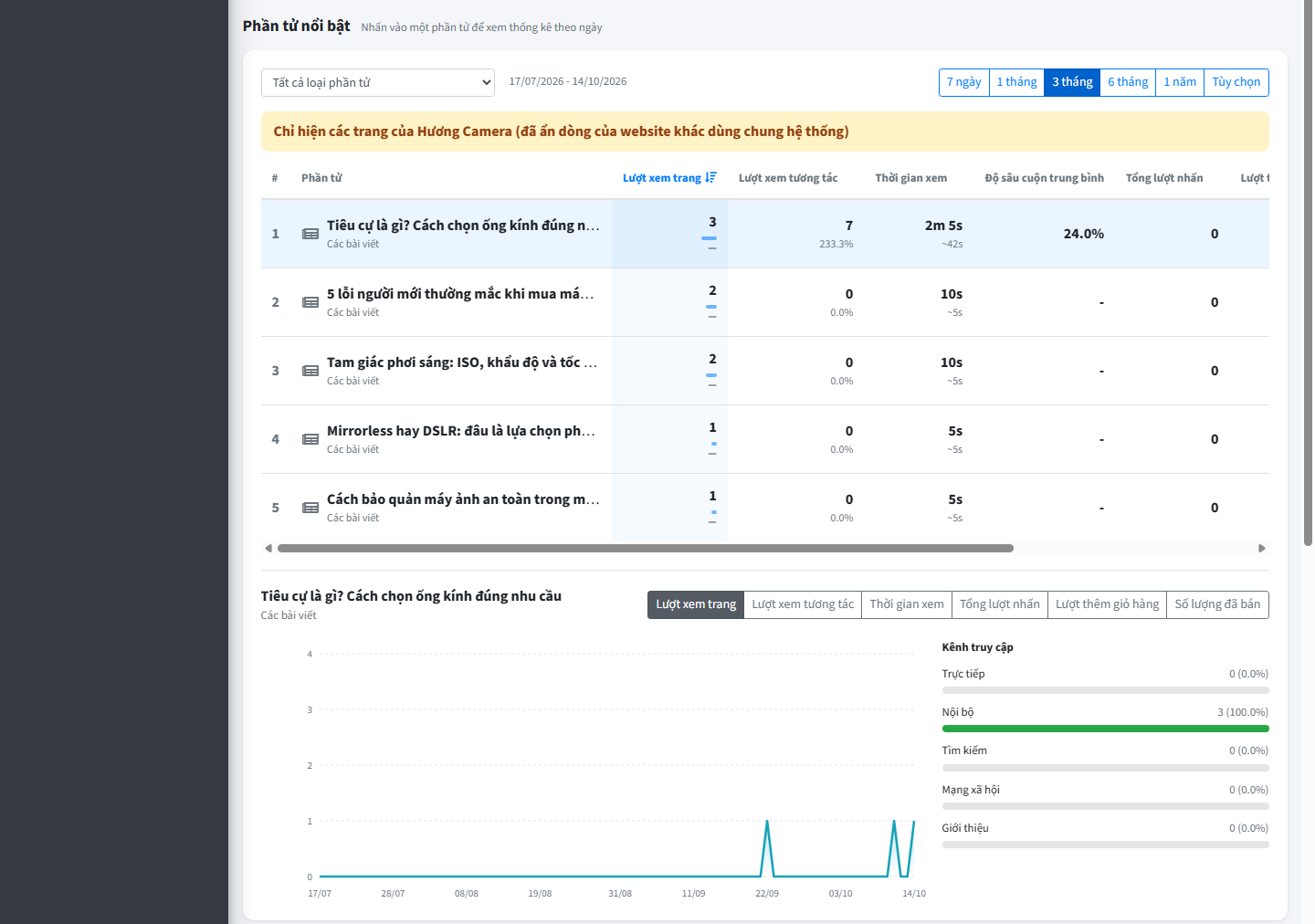
Task: Select the '7 ngày' range
Action: pyautogui.click(x=964, y=82)
